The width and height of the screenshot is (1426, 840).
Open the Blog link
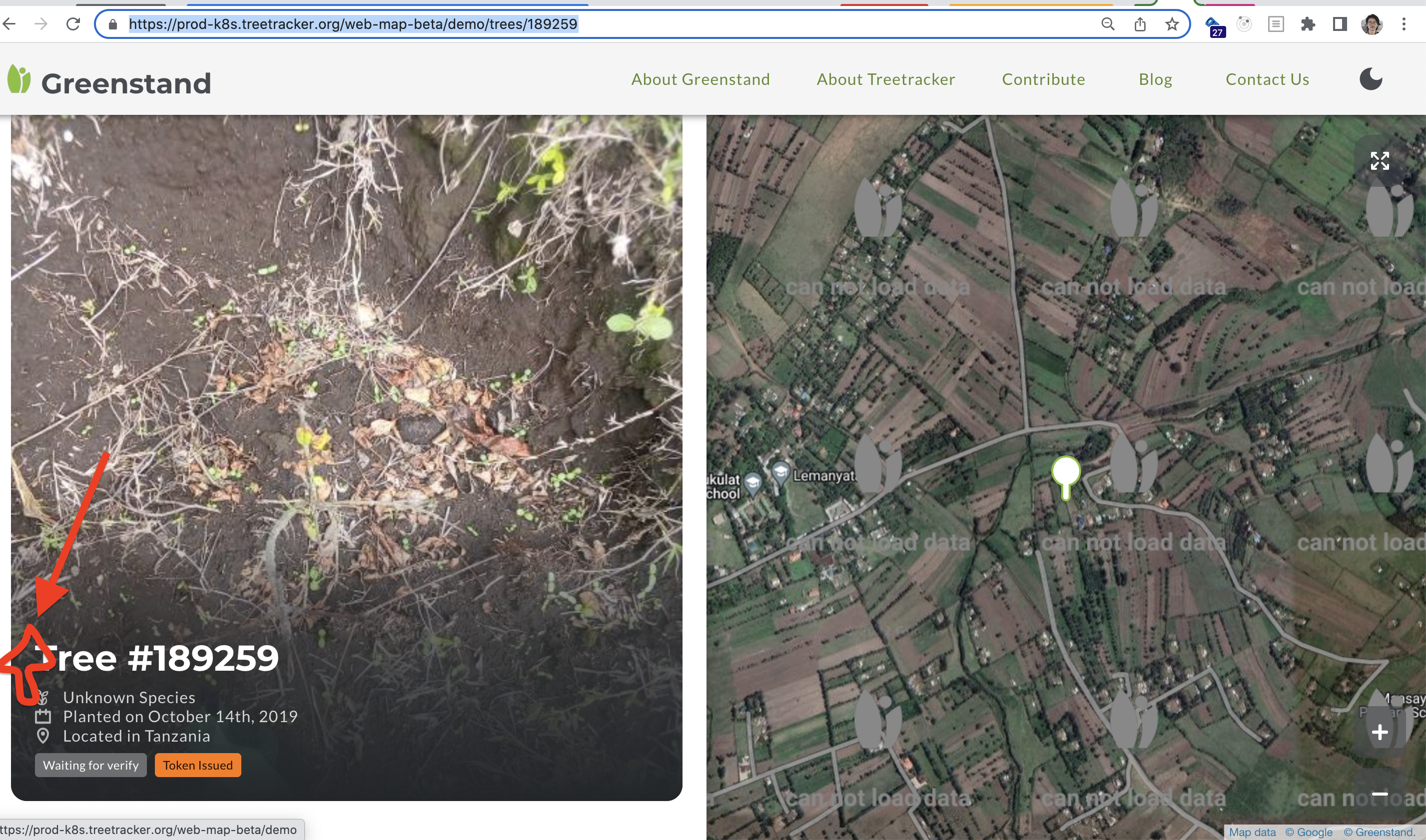click(1155, 79)
